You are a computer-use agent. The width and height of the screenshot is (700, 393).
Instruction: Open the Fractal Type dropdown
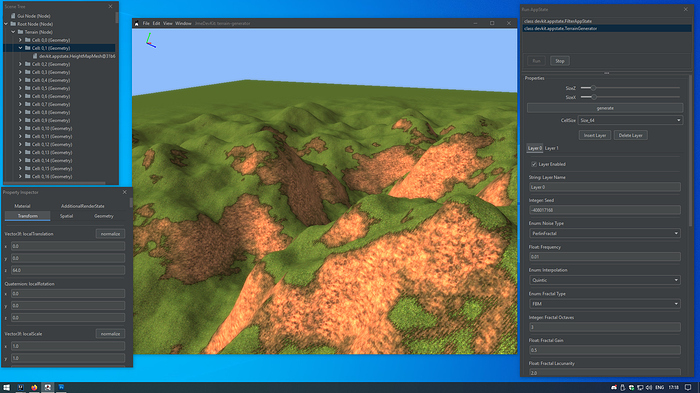604,304
